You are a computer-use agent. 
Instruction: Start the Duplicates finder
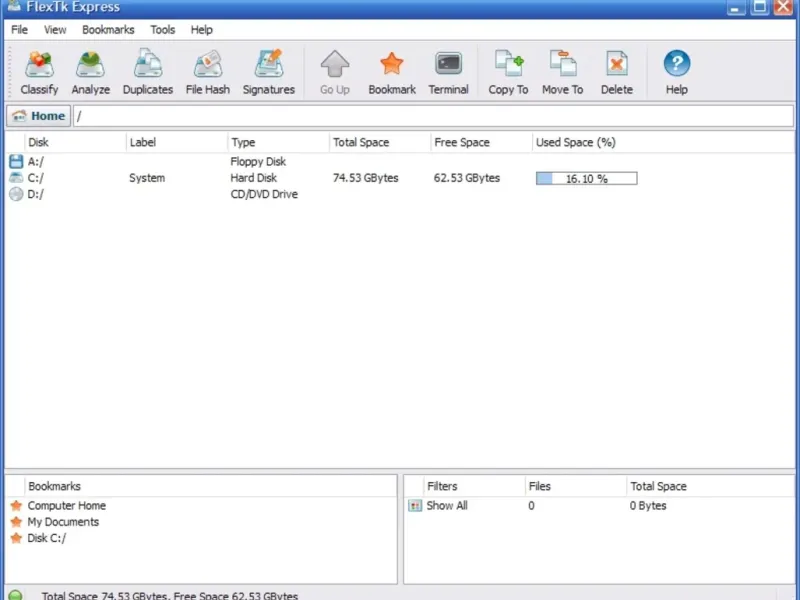148,72
